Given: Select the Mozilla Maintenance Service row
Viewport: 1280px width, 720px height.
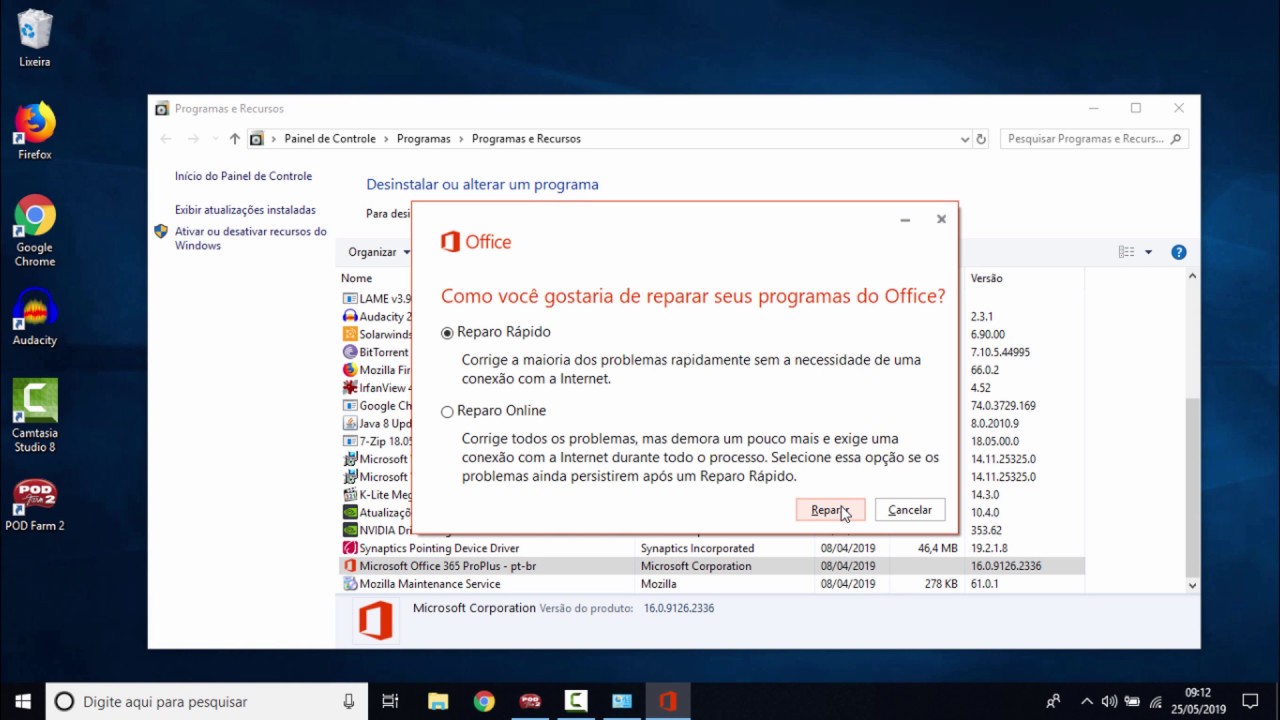Looking at the screenshot, I should [712, 584].
